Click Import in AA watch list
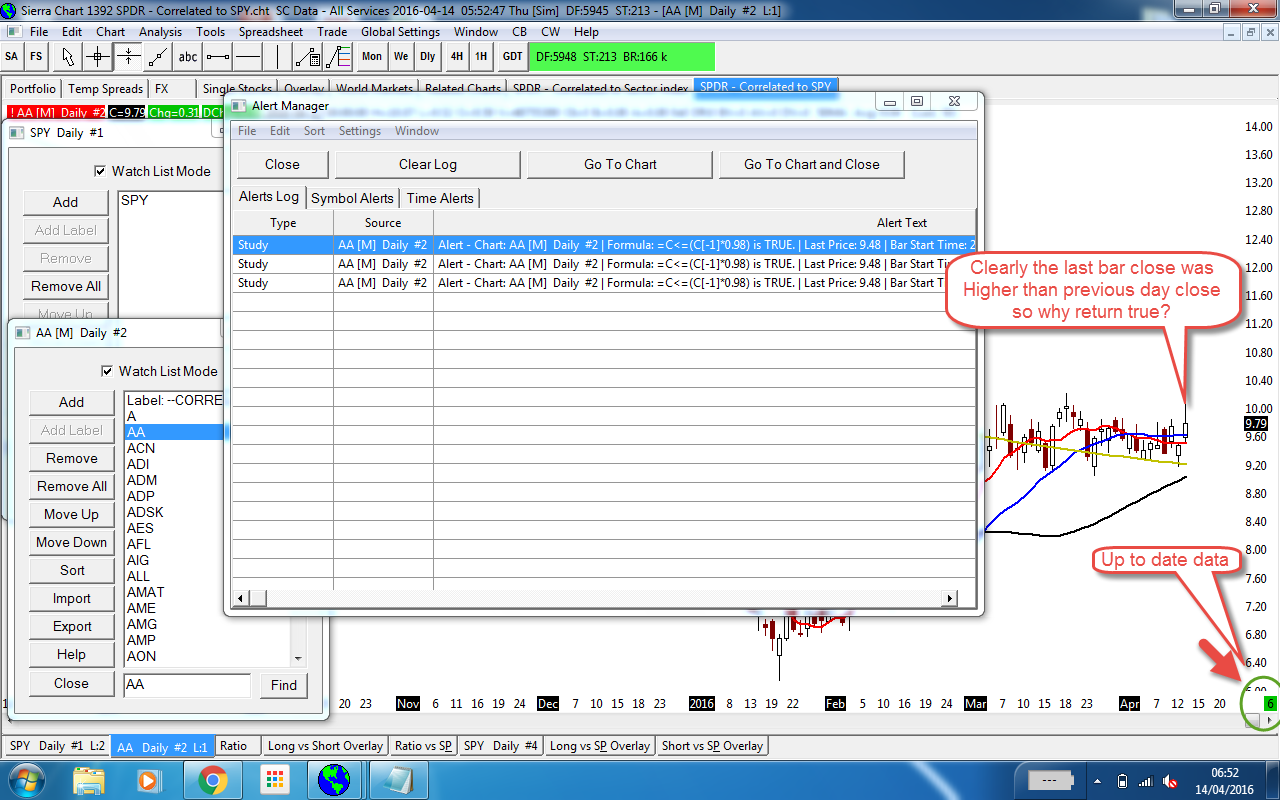1280x800 pixels. [71, 598]
